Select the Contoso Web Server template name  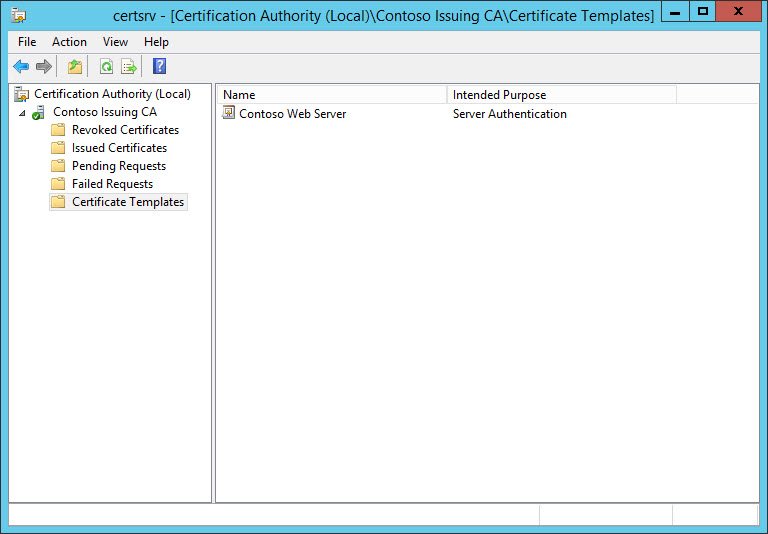pyautogui.click(x=292, y=114)
